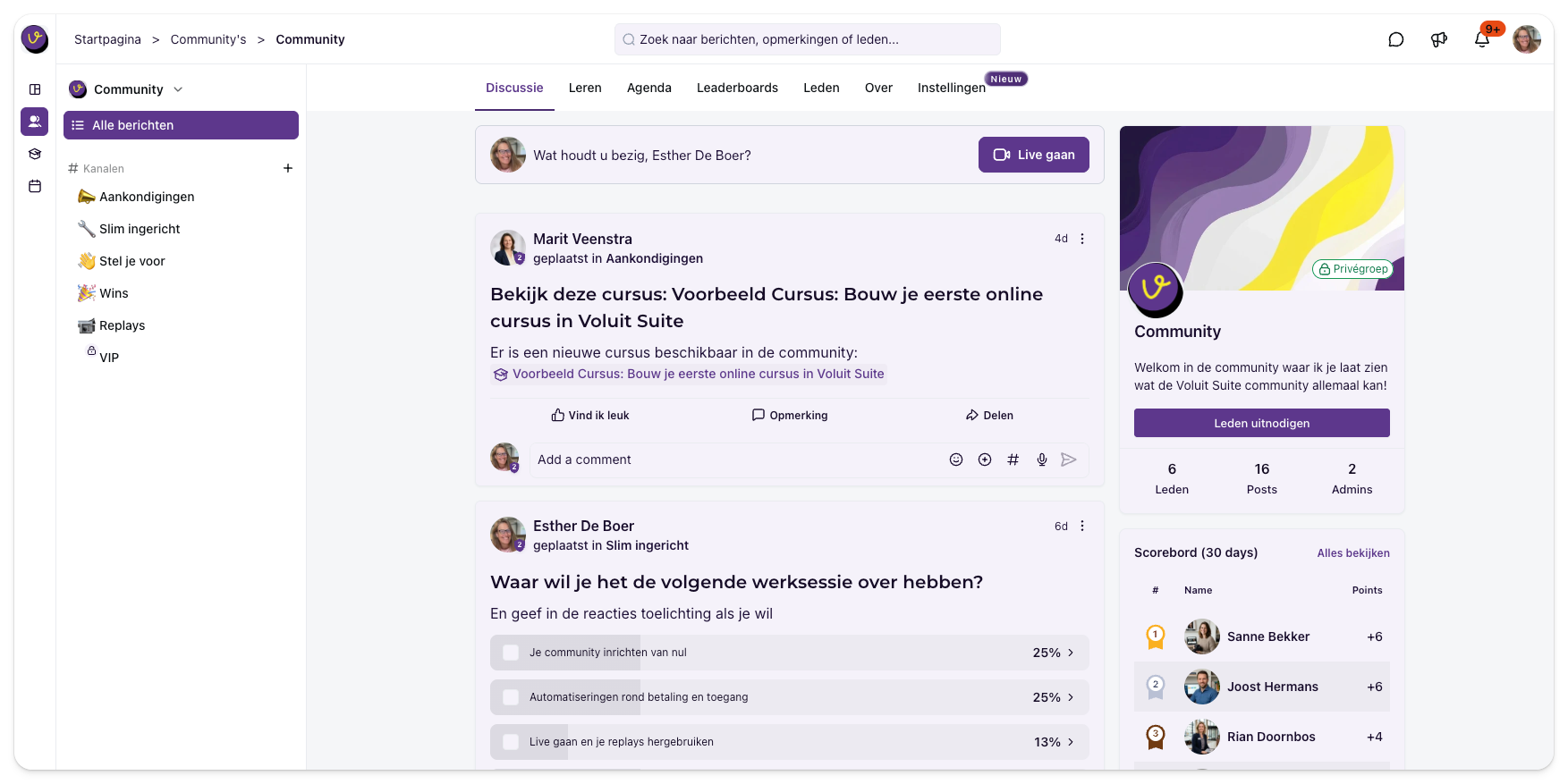Open the Voluit logo home icon
Viewport: 1568px width, 784px height.
(x=35, y=38)
